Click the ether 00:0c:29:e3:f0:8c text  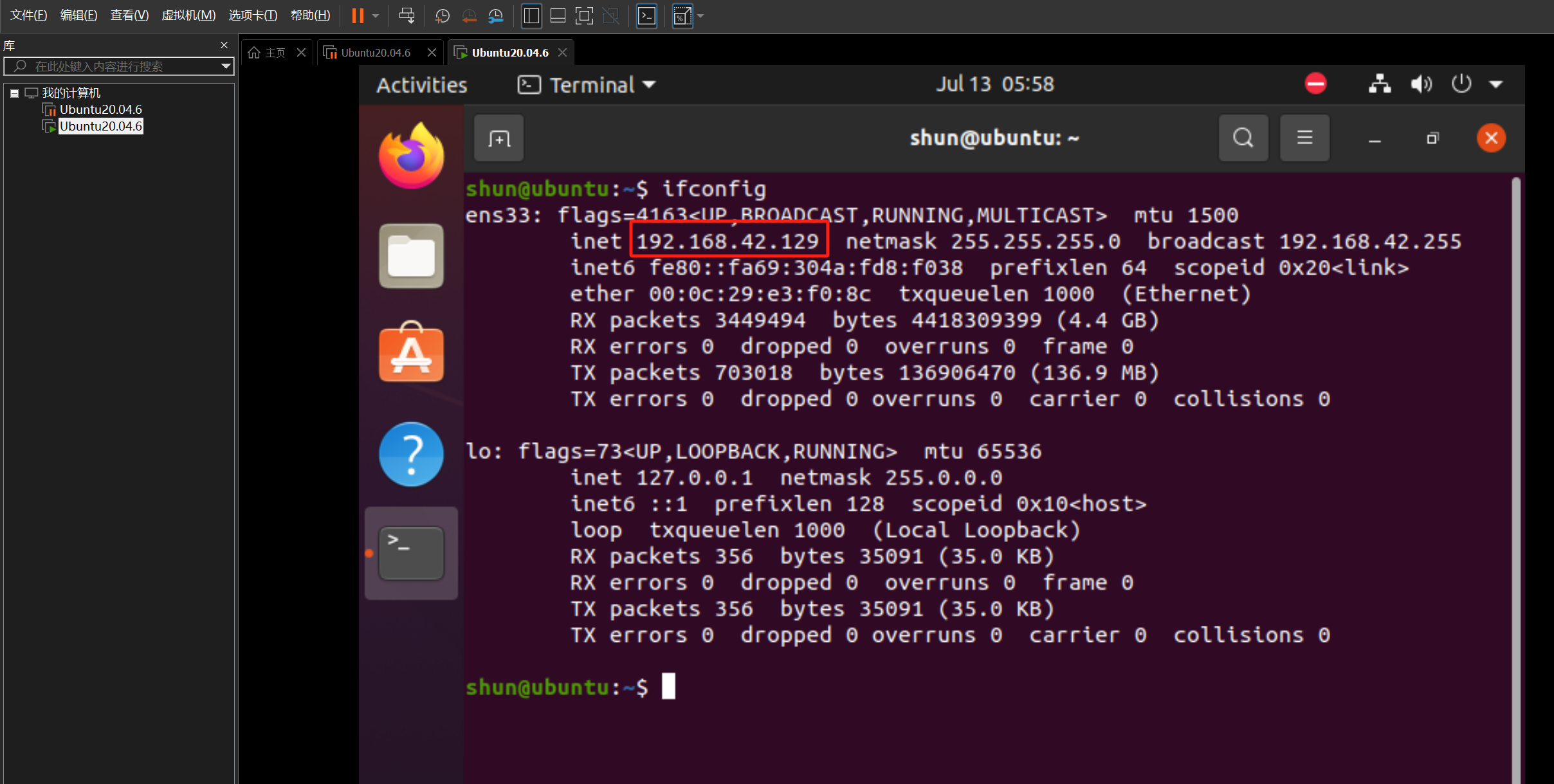pos(720,294)
